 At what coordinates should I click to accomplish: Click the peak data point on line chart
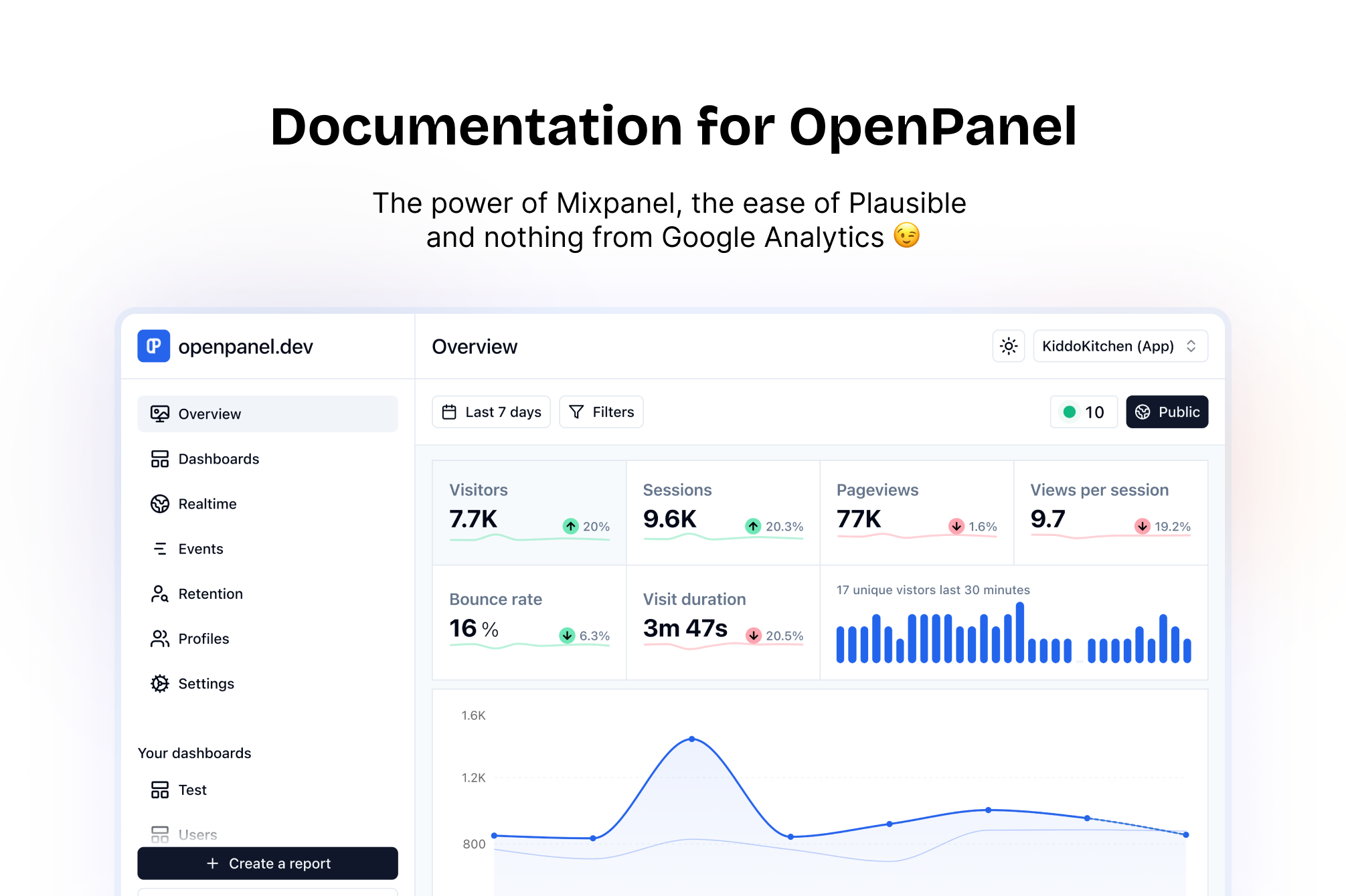691,739
